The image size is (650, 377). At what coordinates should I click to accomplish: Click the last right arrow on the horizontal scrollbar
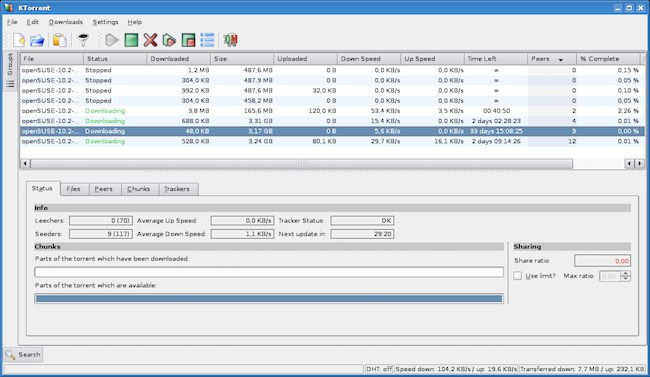pos(640,163)
